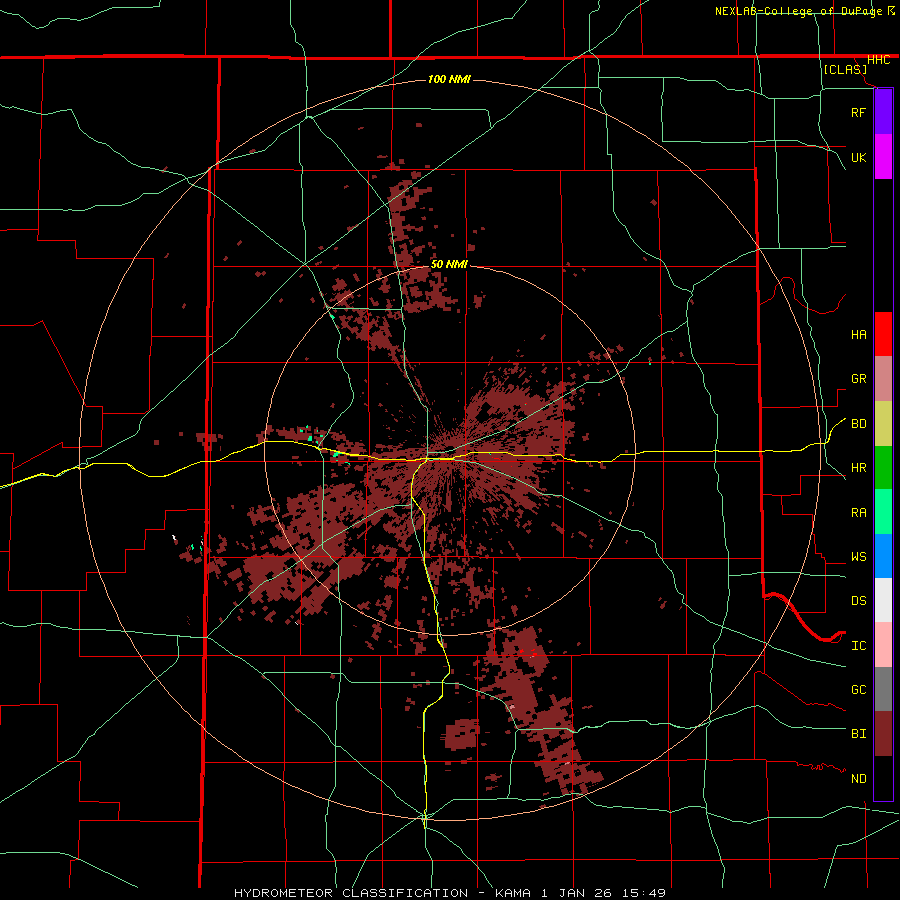Click the DS legend label

(x=858, y=601)
